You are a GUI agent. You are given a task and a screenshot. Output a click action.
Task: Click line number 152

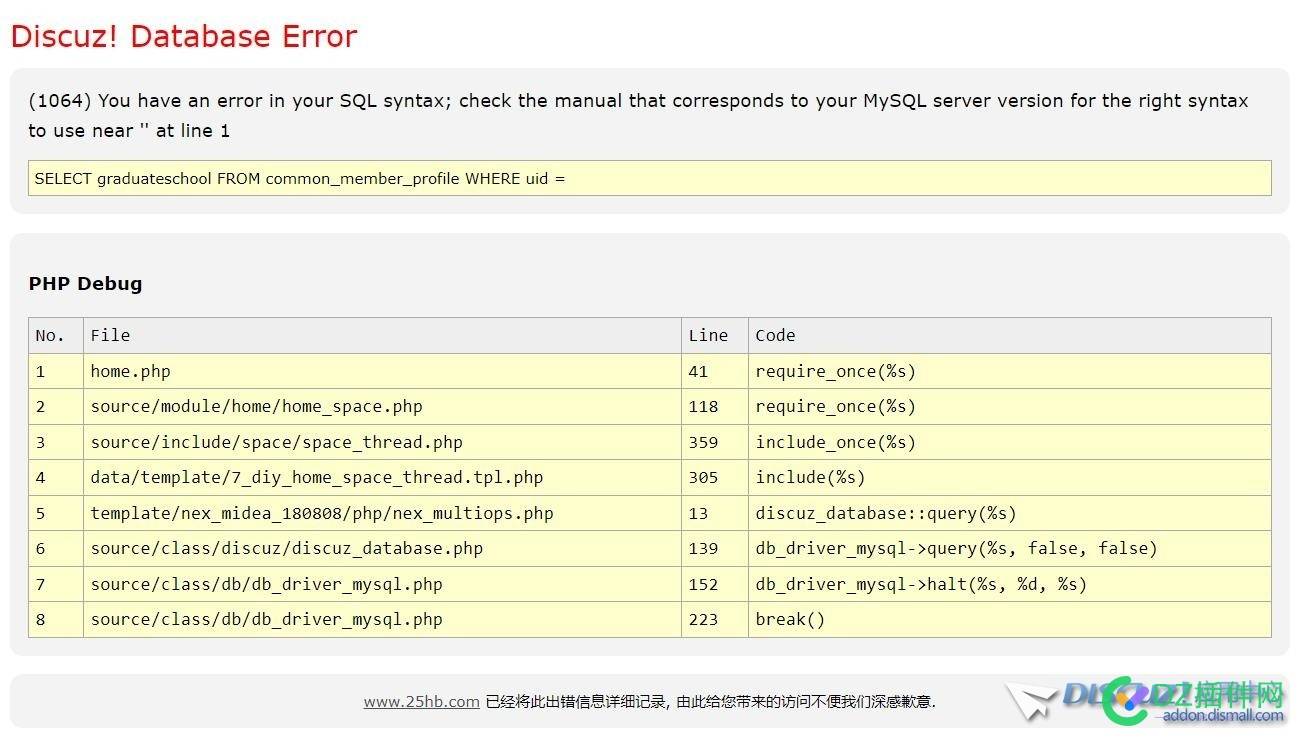pos(715,584)
